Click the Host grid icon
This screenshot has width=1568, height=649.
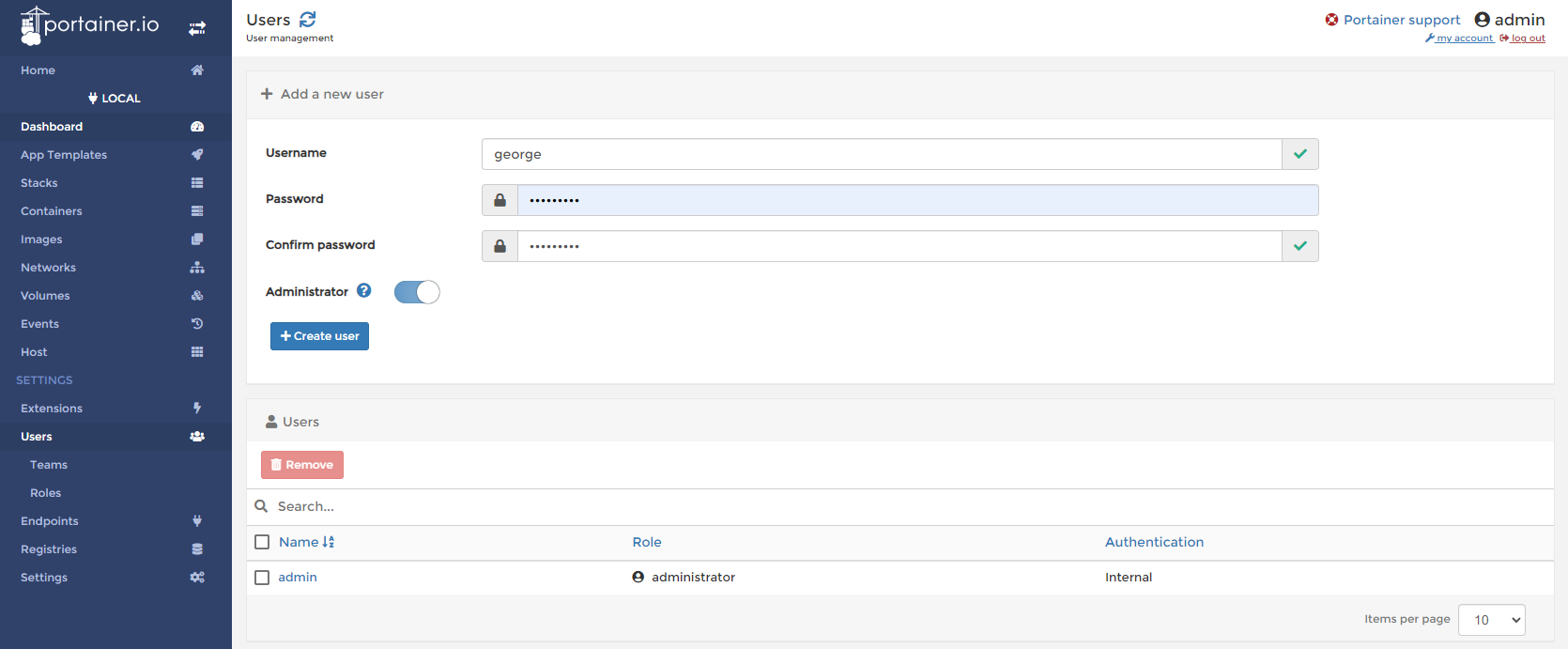click(197, 352)
